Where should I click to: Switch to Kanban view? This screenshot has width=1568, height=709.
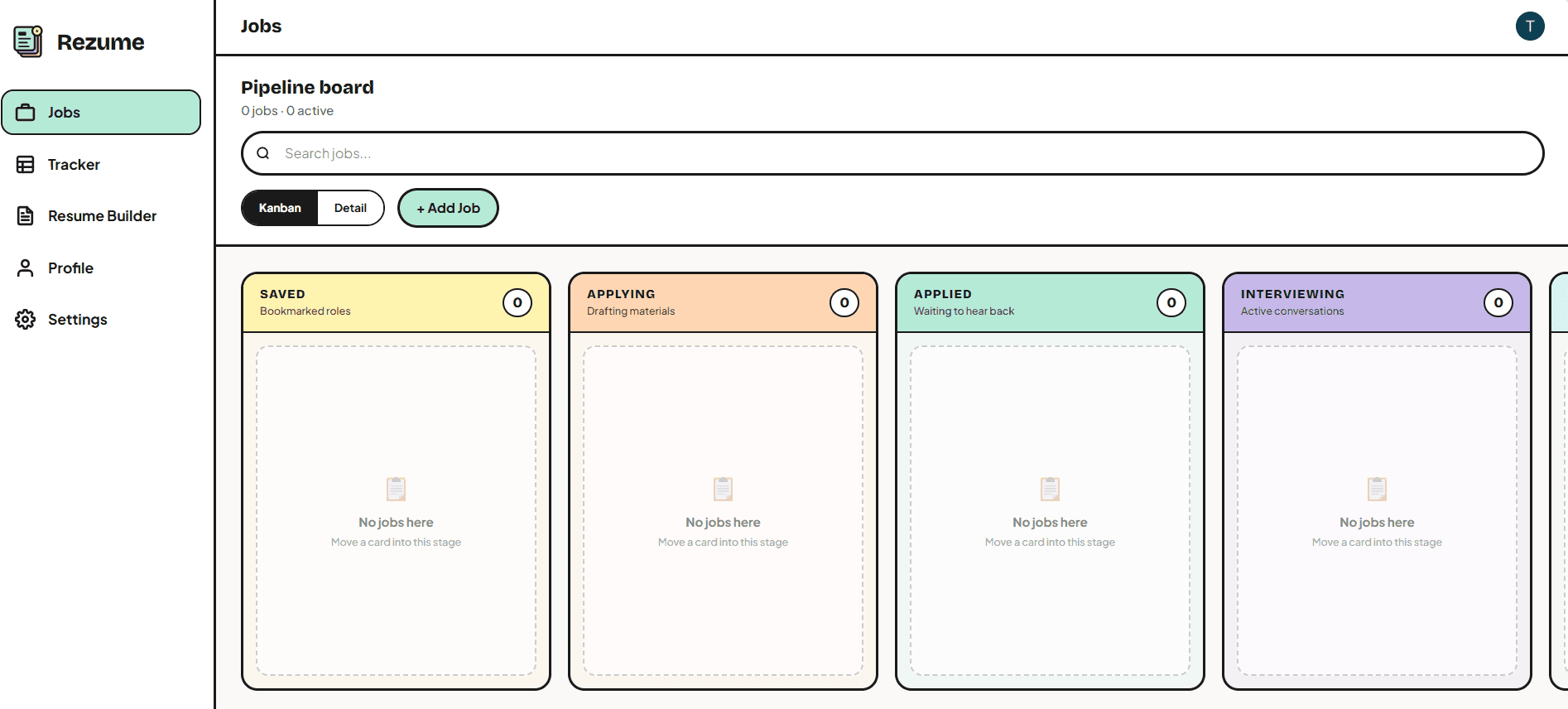click(280, 208)
